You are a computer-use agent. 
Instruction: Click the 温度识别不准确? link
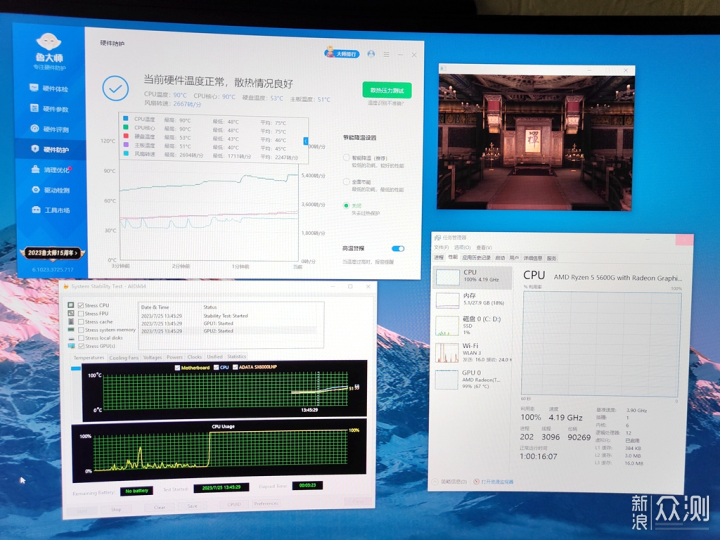[x=386, y=104]
